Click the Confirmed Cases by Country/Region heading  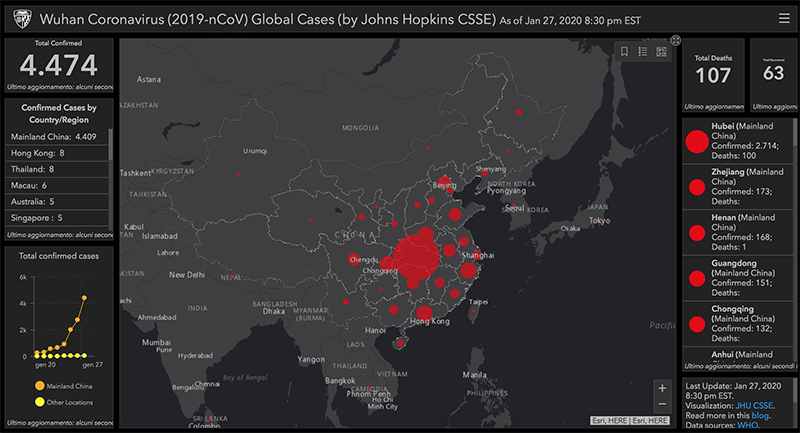tap(59, 114)
